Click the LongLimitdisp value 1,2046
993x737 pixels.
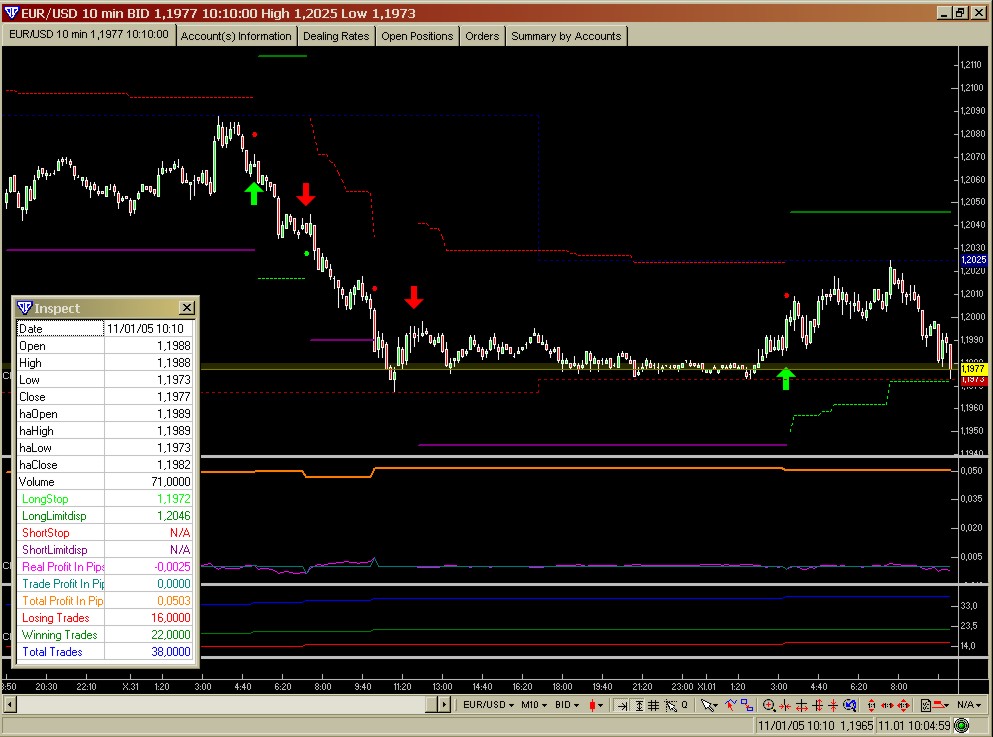[174, 516]
